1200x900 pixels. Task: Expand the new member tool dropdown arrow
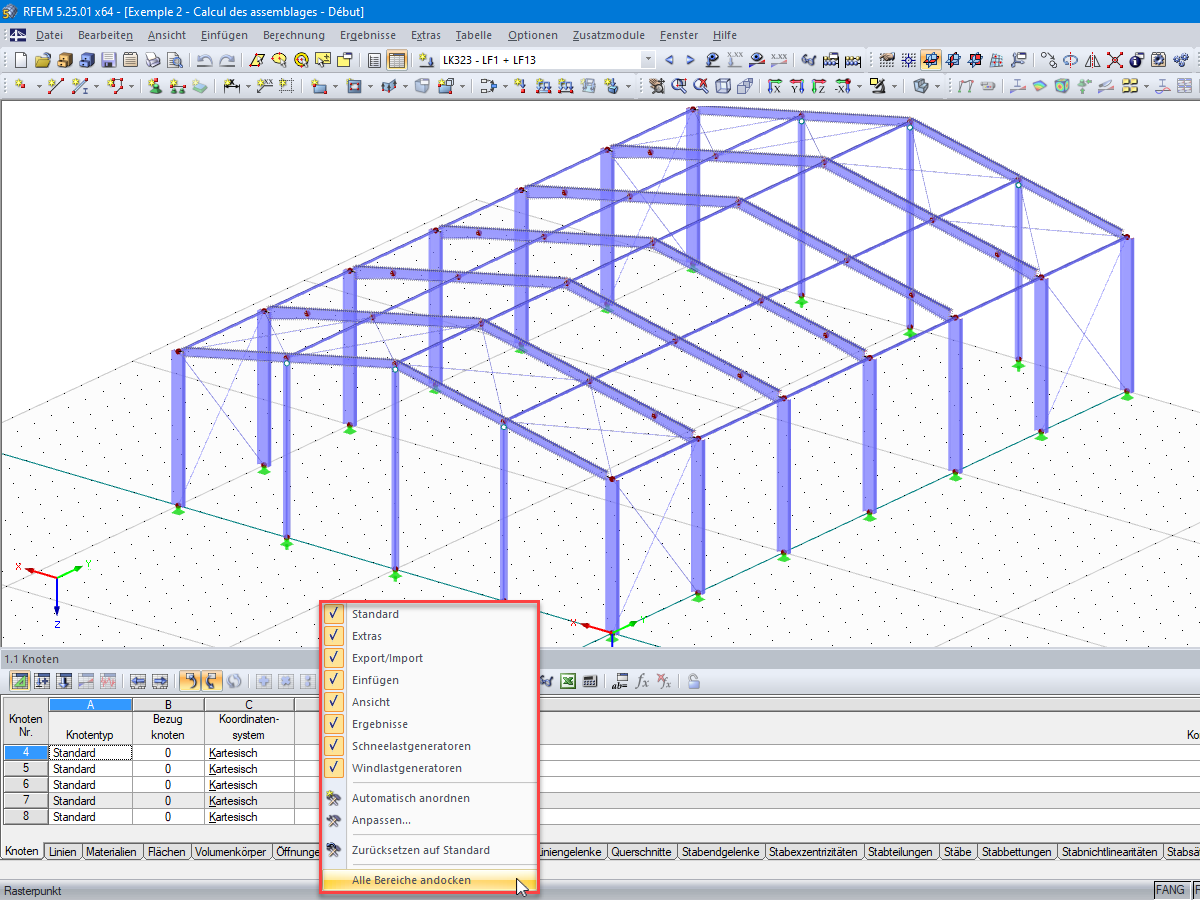coord(96,86)
